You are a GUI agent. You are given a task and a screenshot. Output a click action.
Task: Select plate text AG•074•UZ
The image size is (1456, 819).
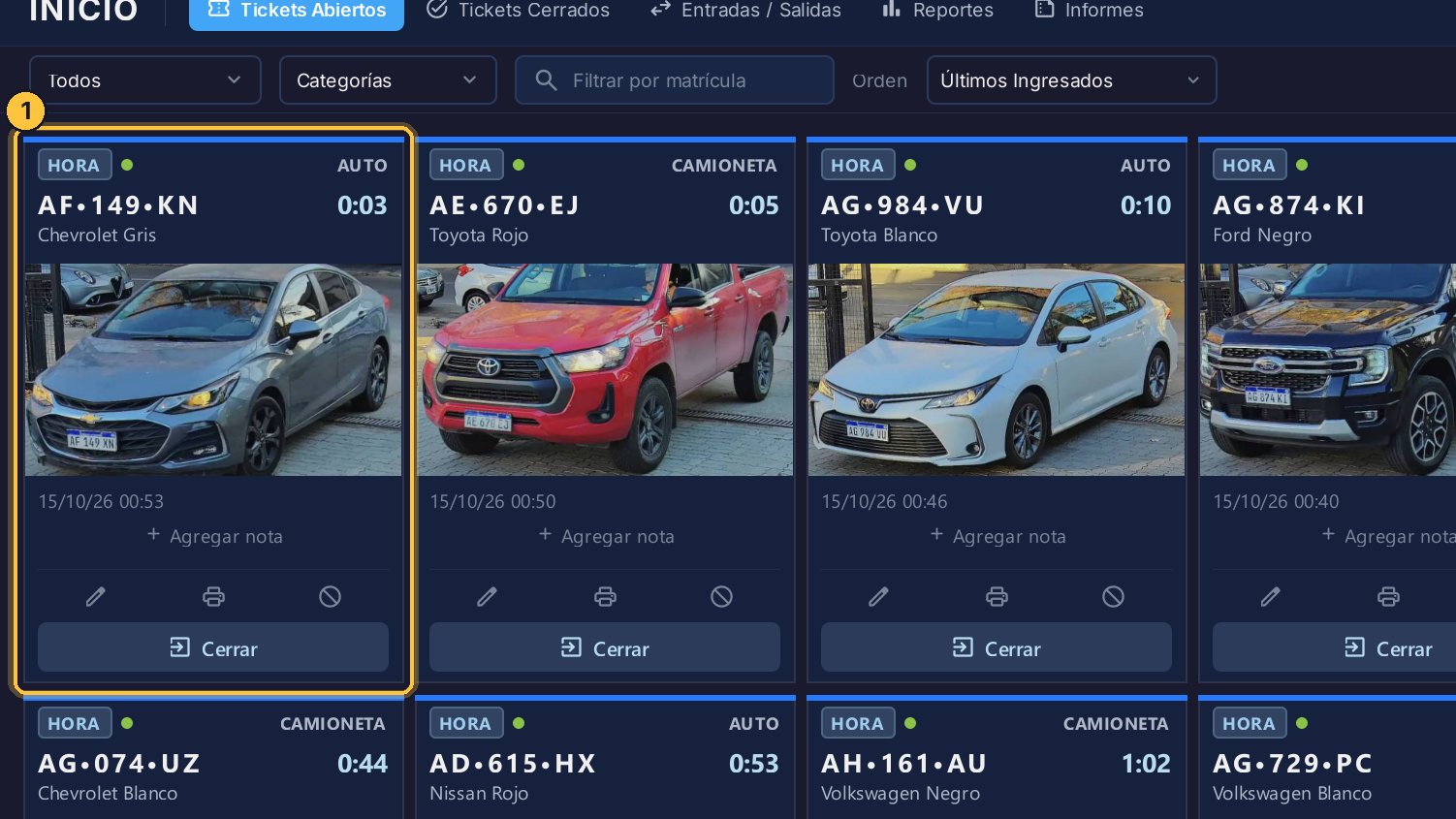coord(119,764)
